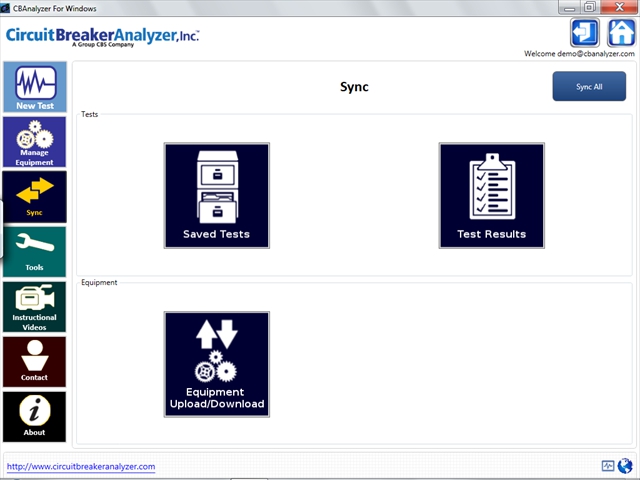The height and width of the screenshot is (480, 640).
Task: Click the globe icon in status bar
Action: click(625, 466)
